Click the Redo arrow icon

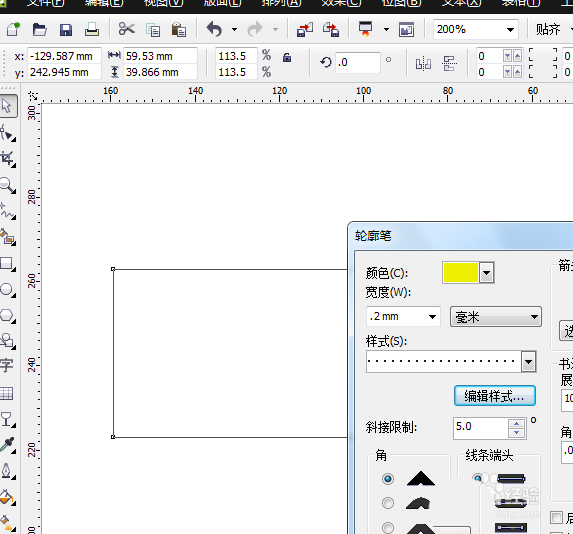click(255, 29)
